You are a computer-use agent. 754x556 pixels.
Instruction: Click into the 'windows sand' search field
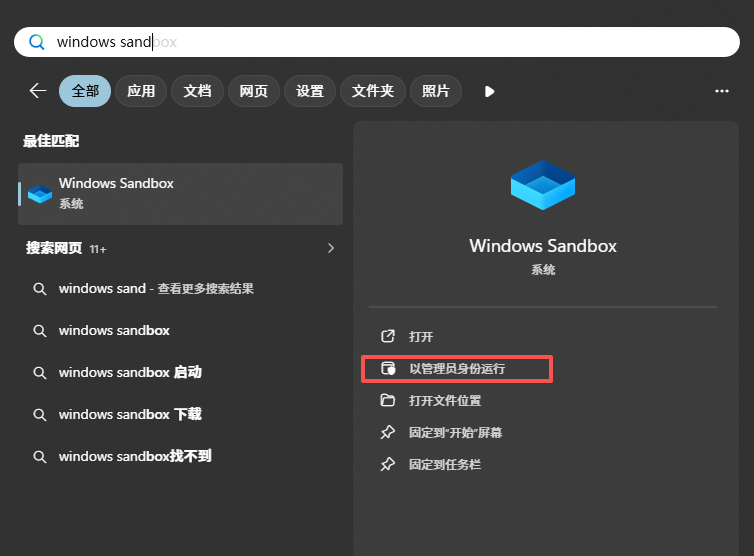pos(377,42)
